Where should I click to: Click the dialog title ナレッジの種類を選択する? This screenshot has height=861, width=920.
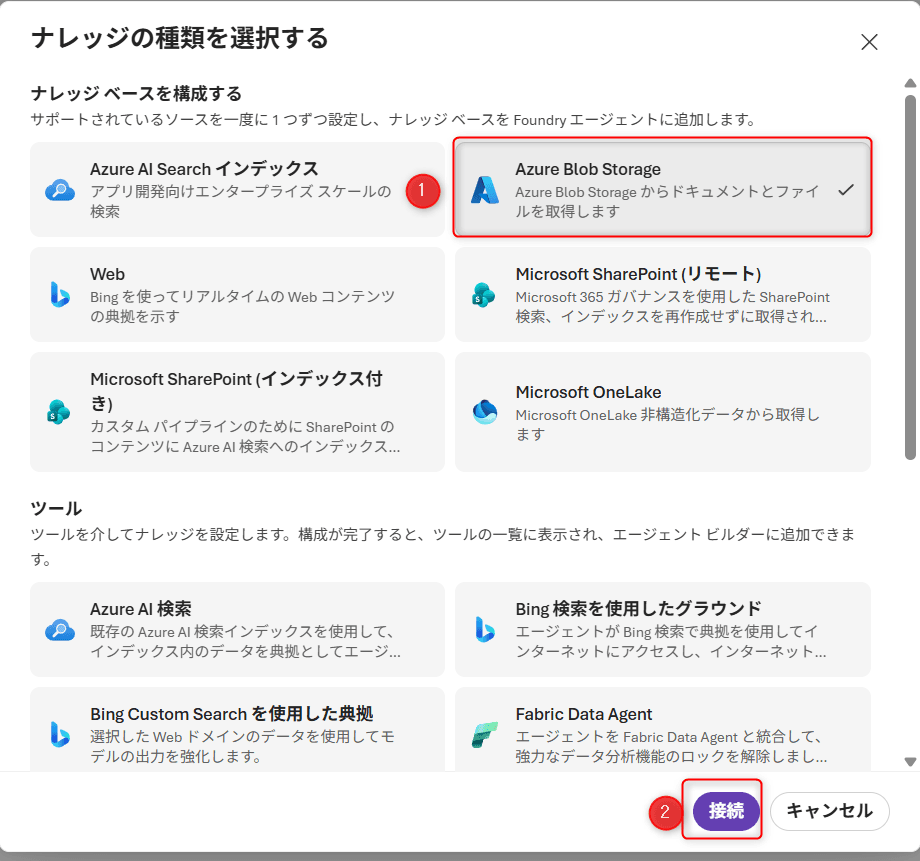[180, 38]
